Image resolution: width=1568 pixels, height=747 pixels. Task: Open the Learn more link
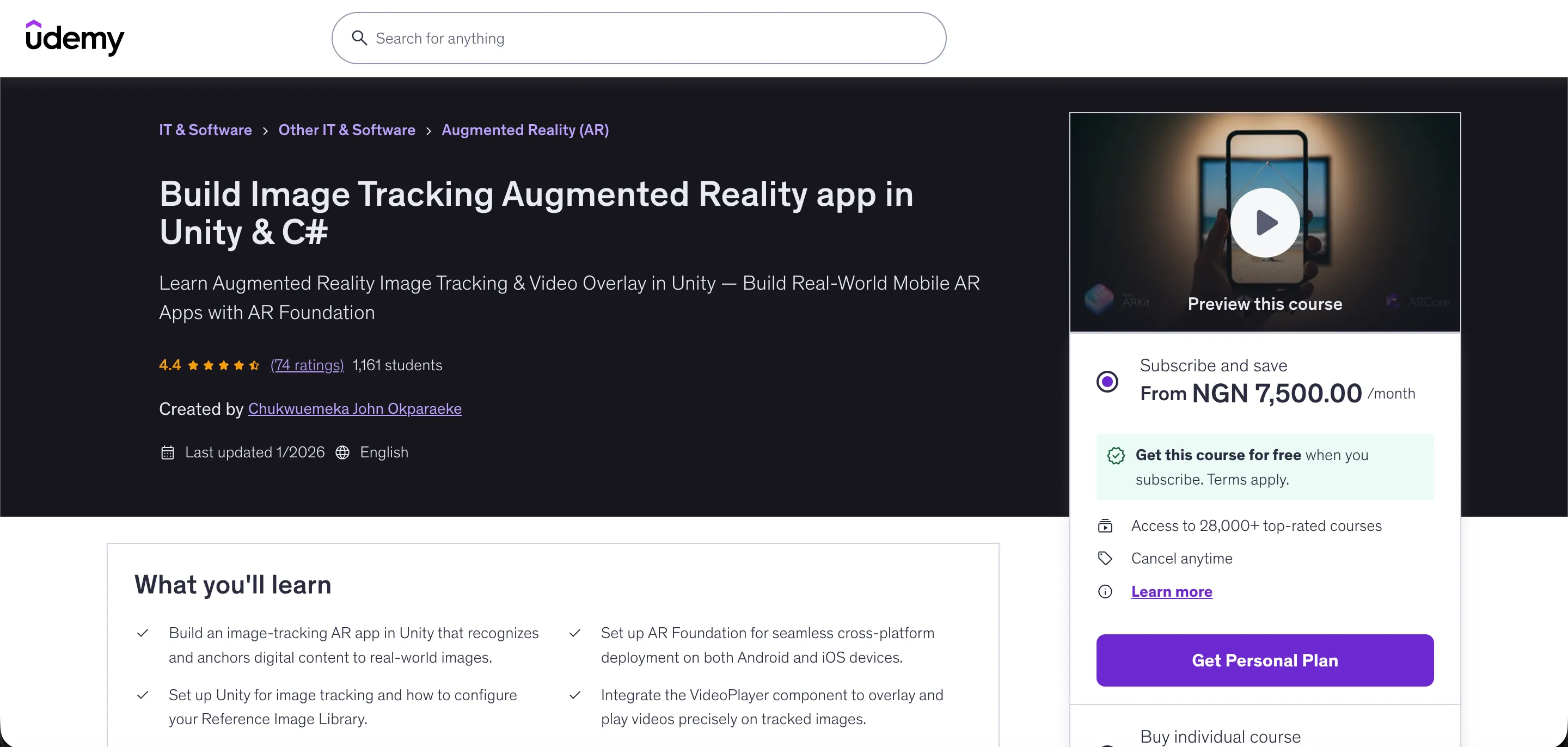1172,592
